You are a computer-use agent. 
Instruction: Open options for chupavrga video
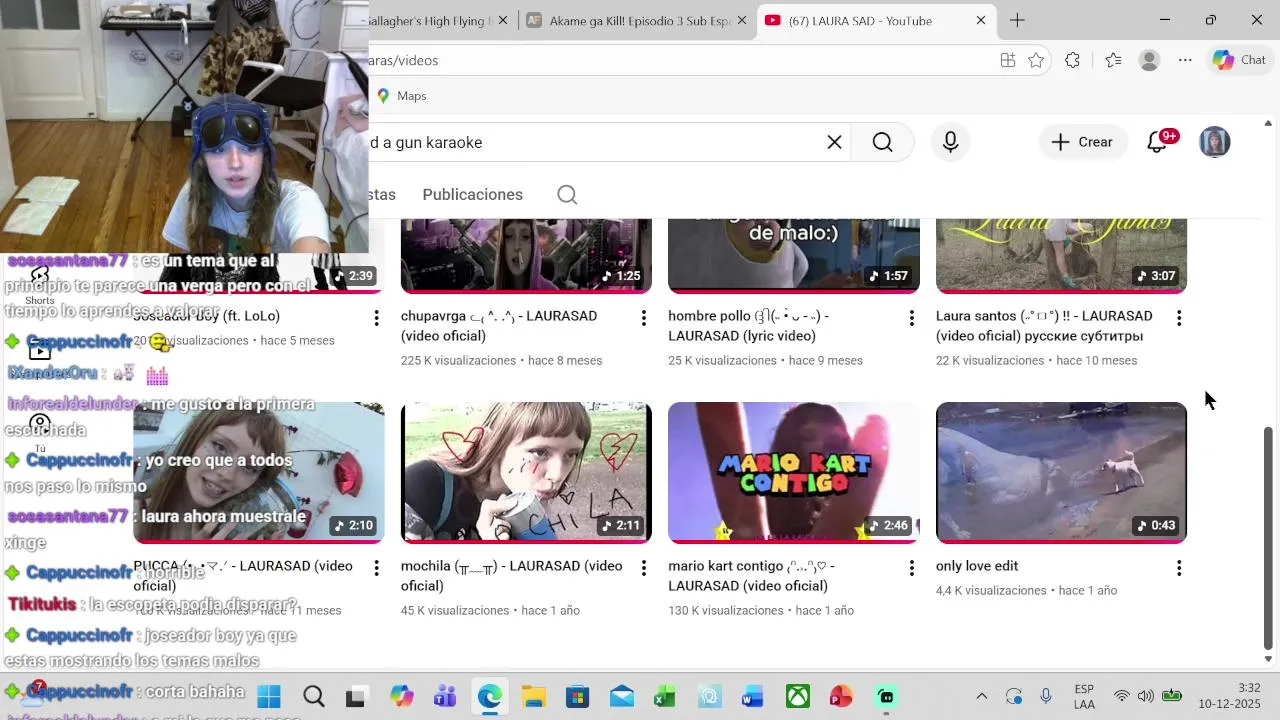pos(643,318)
